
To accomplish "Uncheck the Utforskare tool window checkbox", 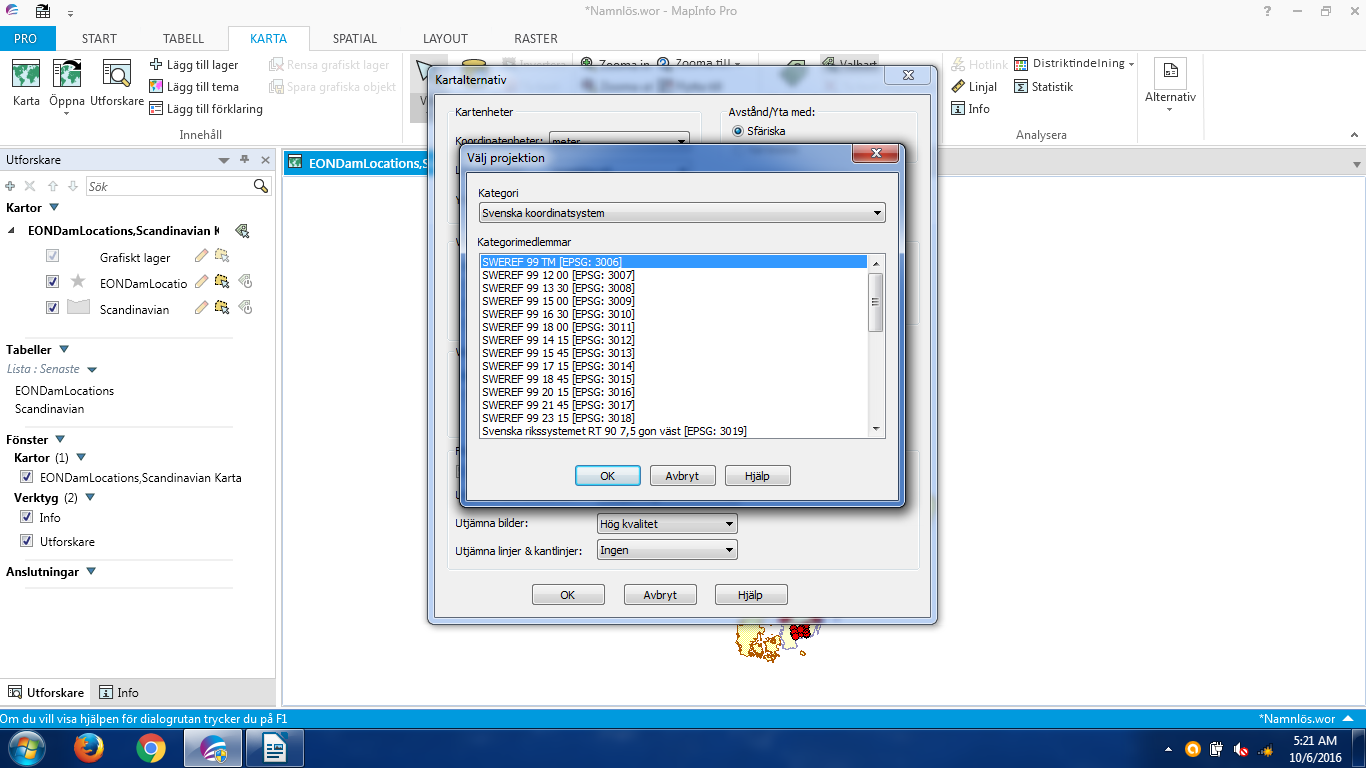I will (27, 541).
